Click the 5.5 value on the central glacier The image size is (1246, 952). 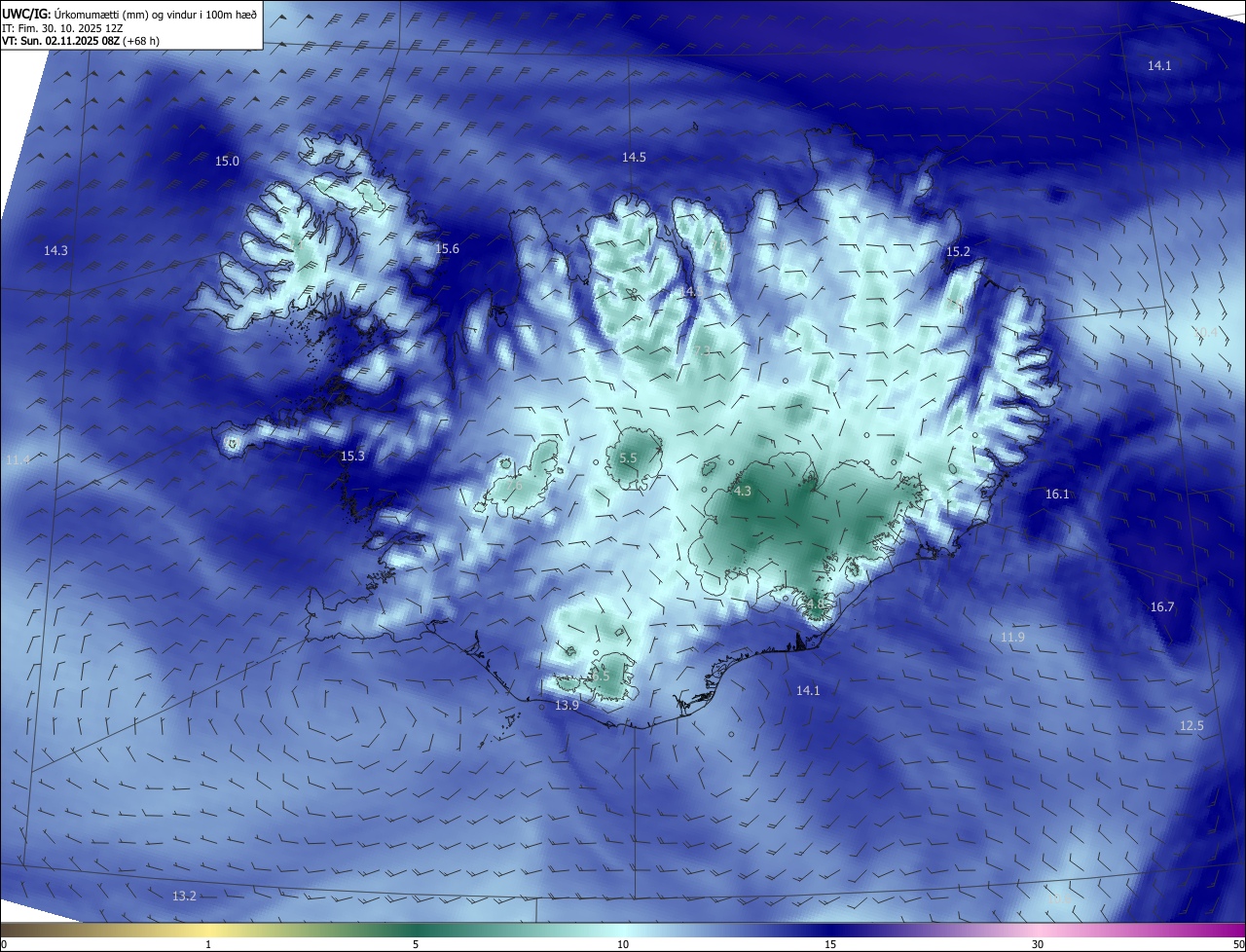tap(628, 458)
